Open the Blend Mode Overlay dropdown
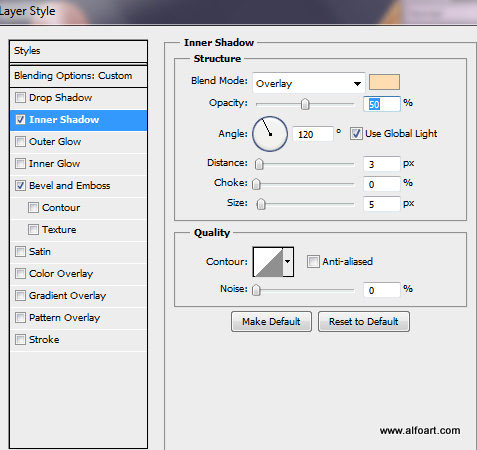Image resolution: width=477 pixels, height=450 pixels. (x=309, y=83)
